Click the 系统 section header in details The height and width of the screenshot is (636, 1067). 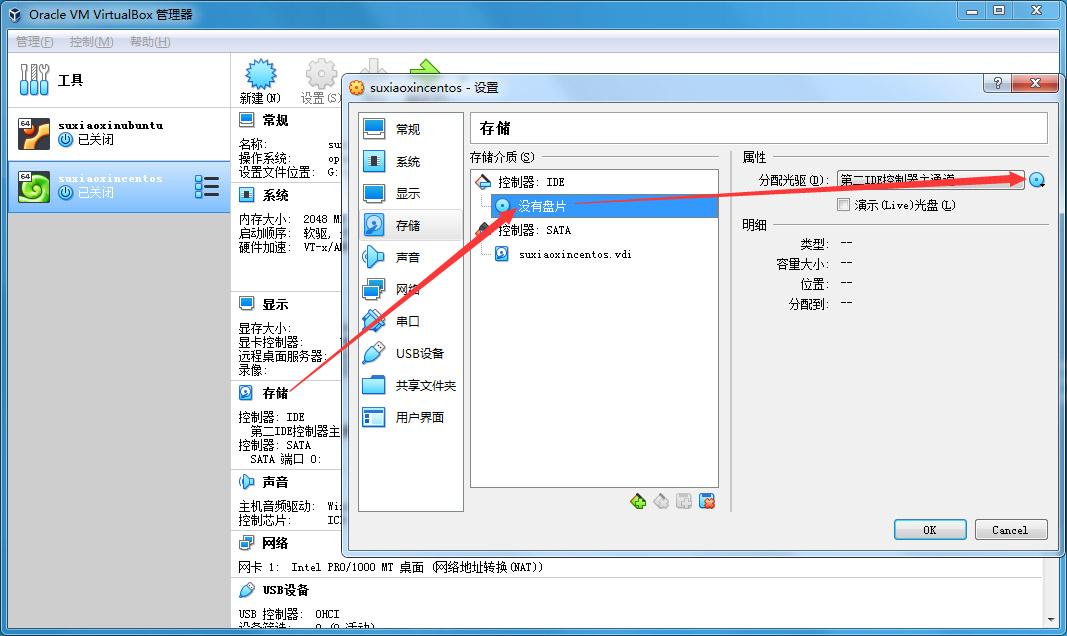(x=275, y=195)
